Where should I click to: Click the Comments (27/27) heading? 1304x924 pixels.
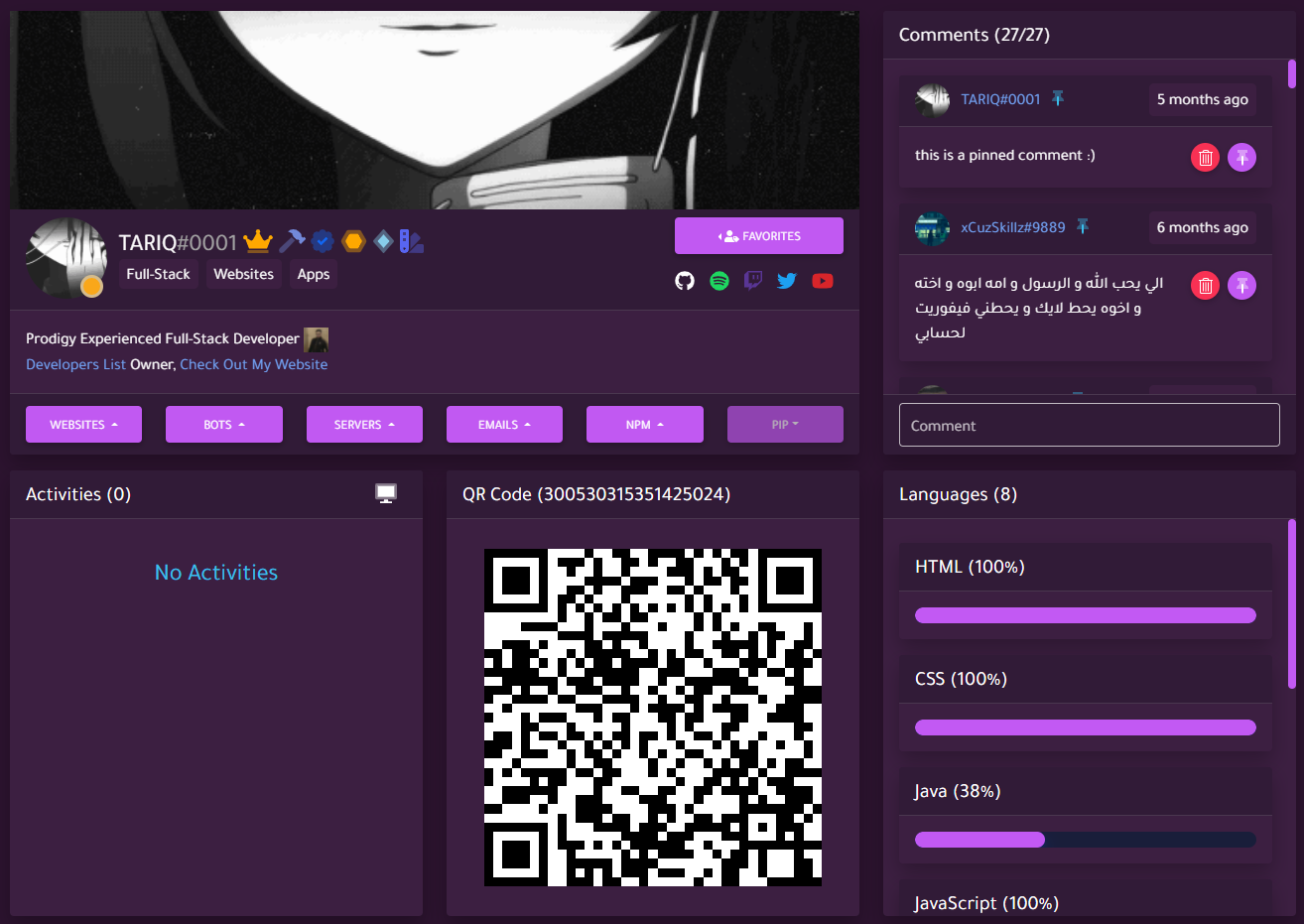coord(975,35)
